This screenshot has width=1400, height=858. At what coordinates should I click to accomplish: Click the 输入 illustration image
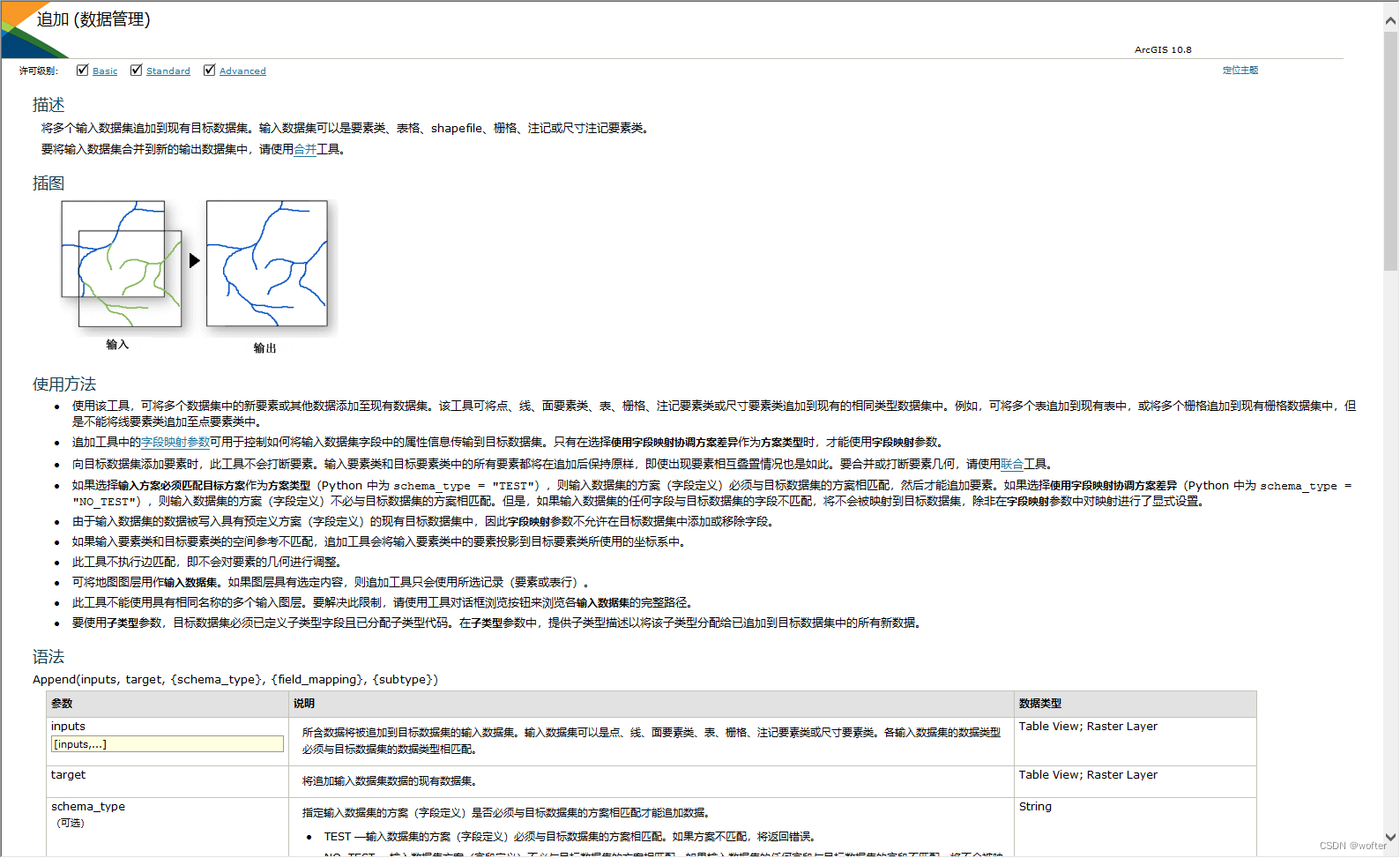[x=122, y=265]
